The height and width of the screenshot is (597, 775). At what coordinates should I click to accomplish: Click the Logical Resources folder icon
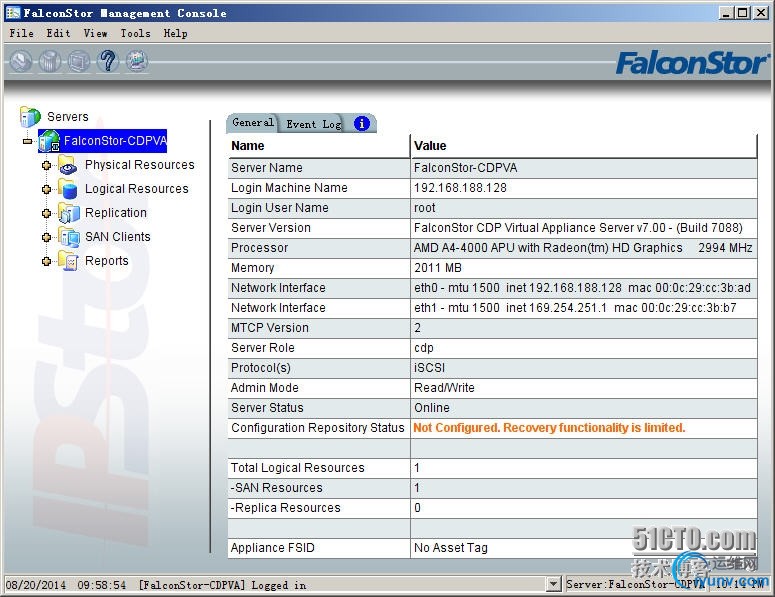point(67,188)
